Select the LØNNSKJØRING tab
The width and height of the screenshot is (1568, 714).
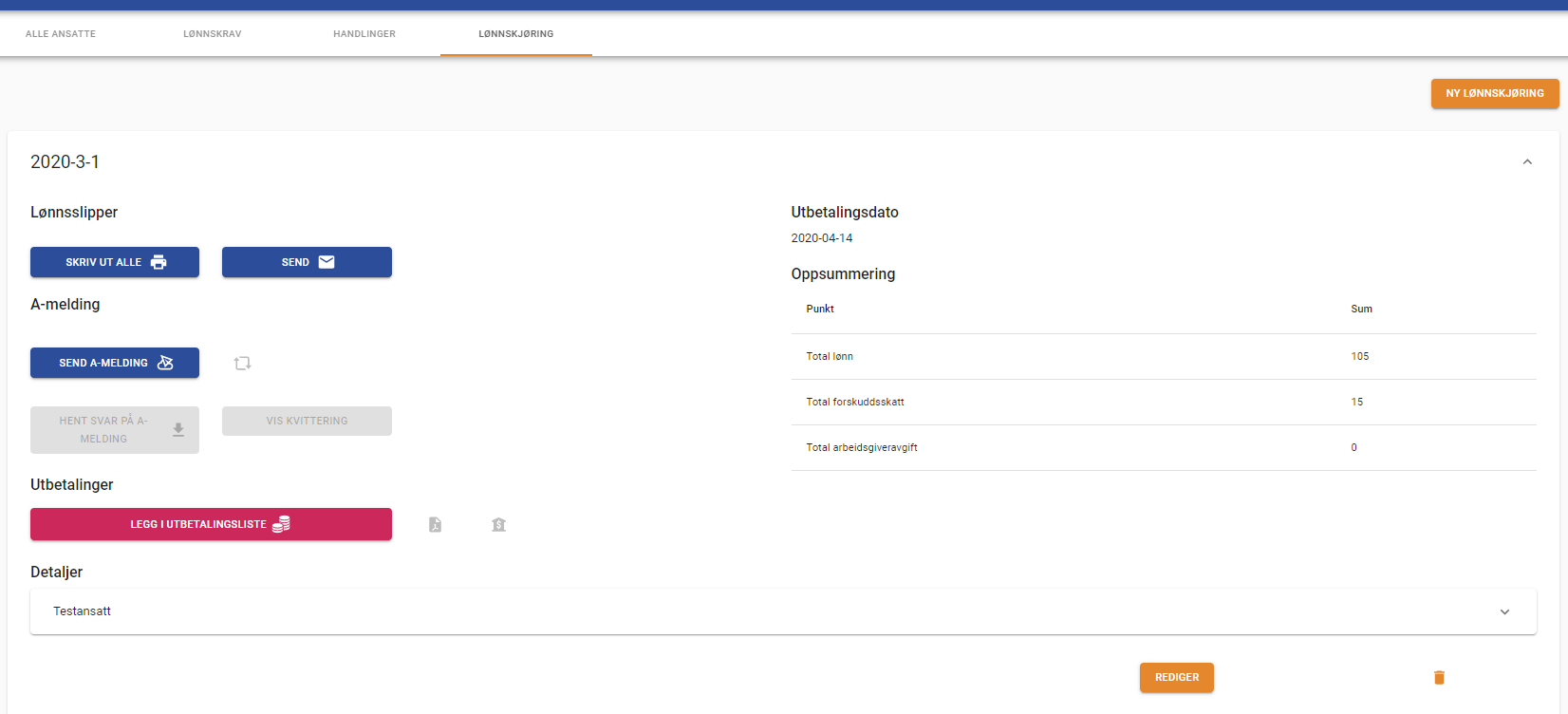516,34
